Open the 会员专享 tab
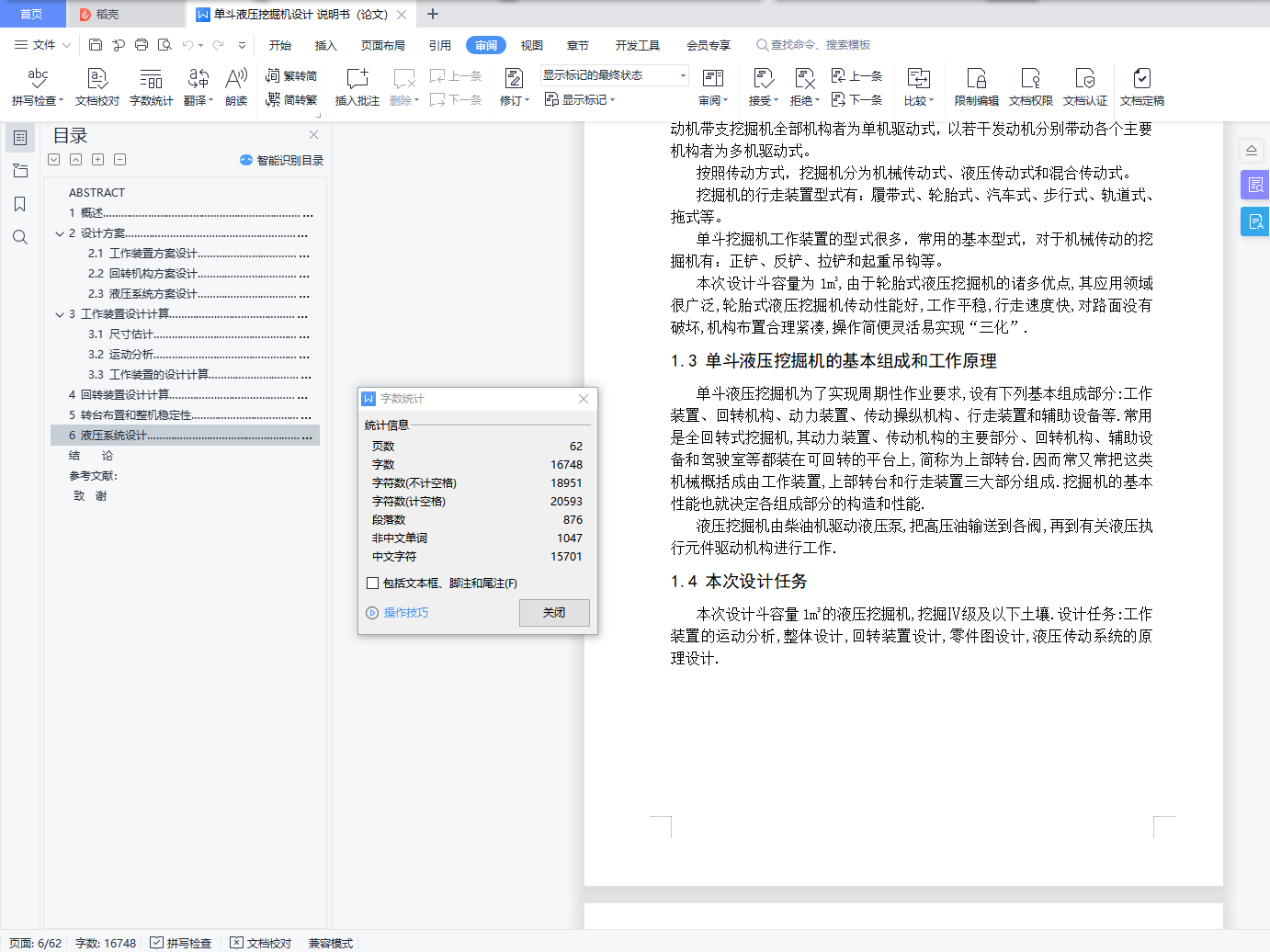Image resolution: width=1270 pixels, height=952 pixels. 709,45
